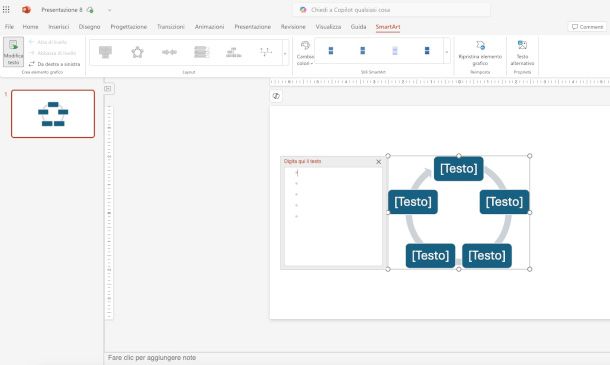Switch to the Inserisci tab
Screen dimensions: 610x365
(x=59, y=27)
